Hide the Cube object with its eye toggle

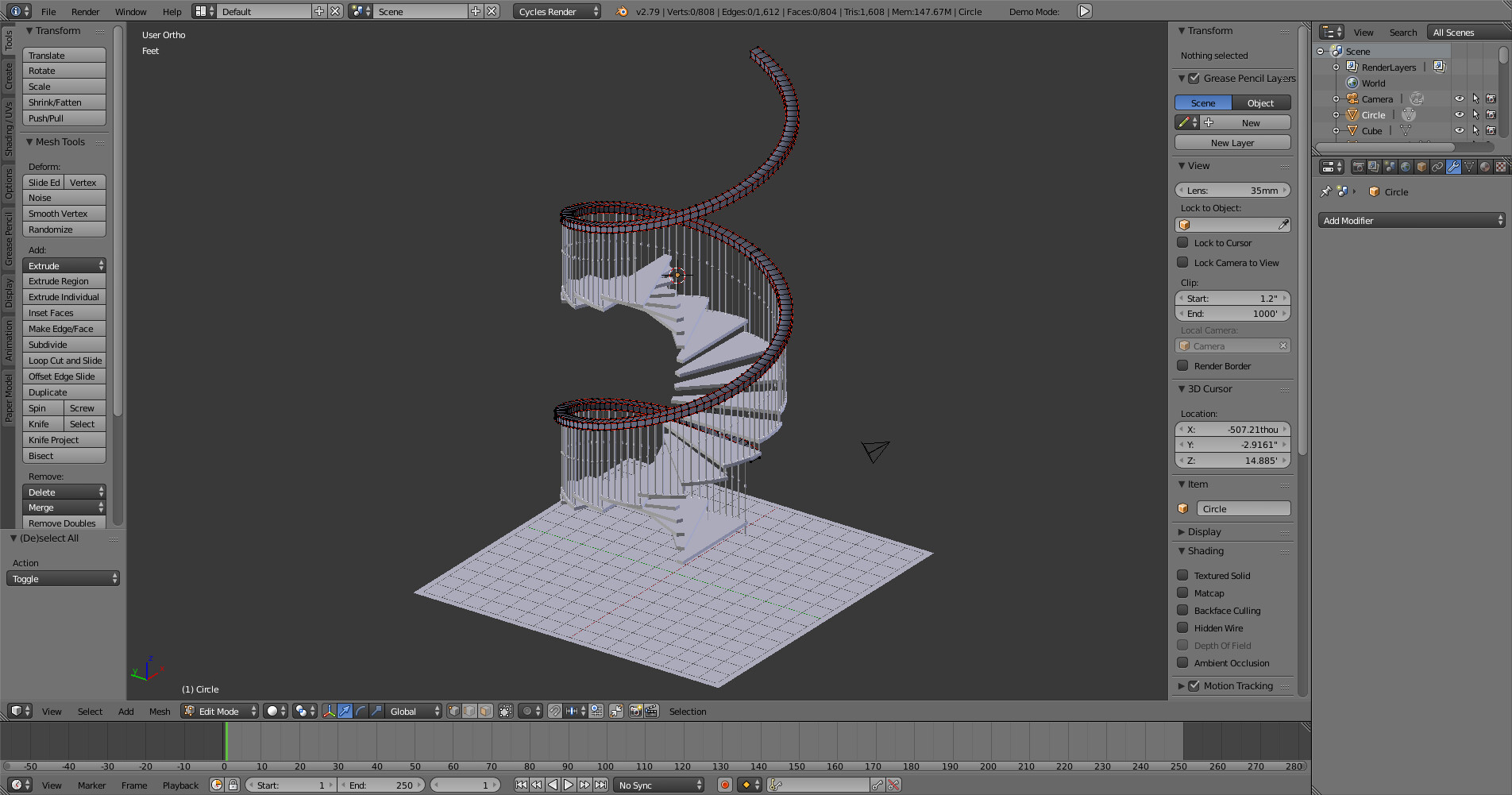tap(1460, 130)
